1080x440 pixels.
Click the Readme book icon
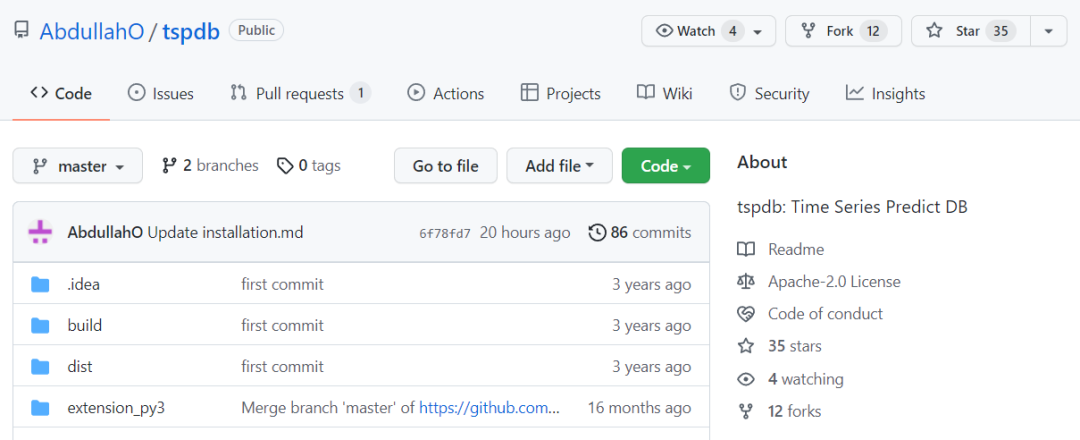tap(746, 249)
